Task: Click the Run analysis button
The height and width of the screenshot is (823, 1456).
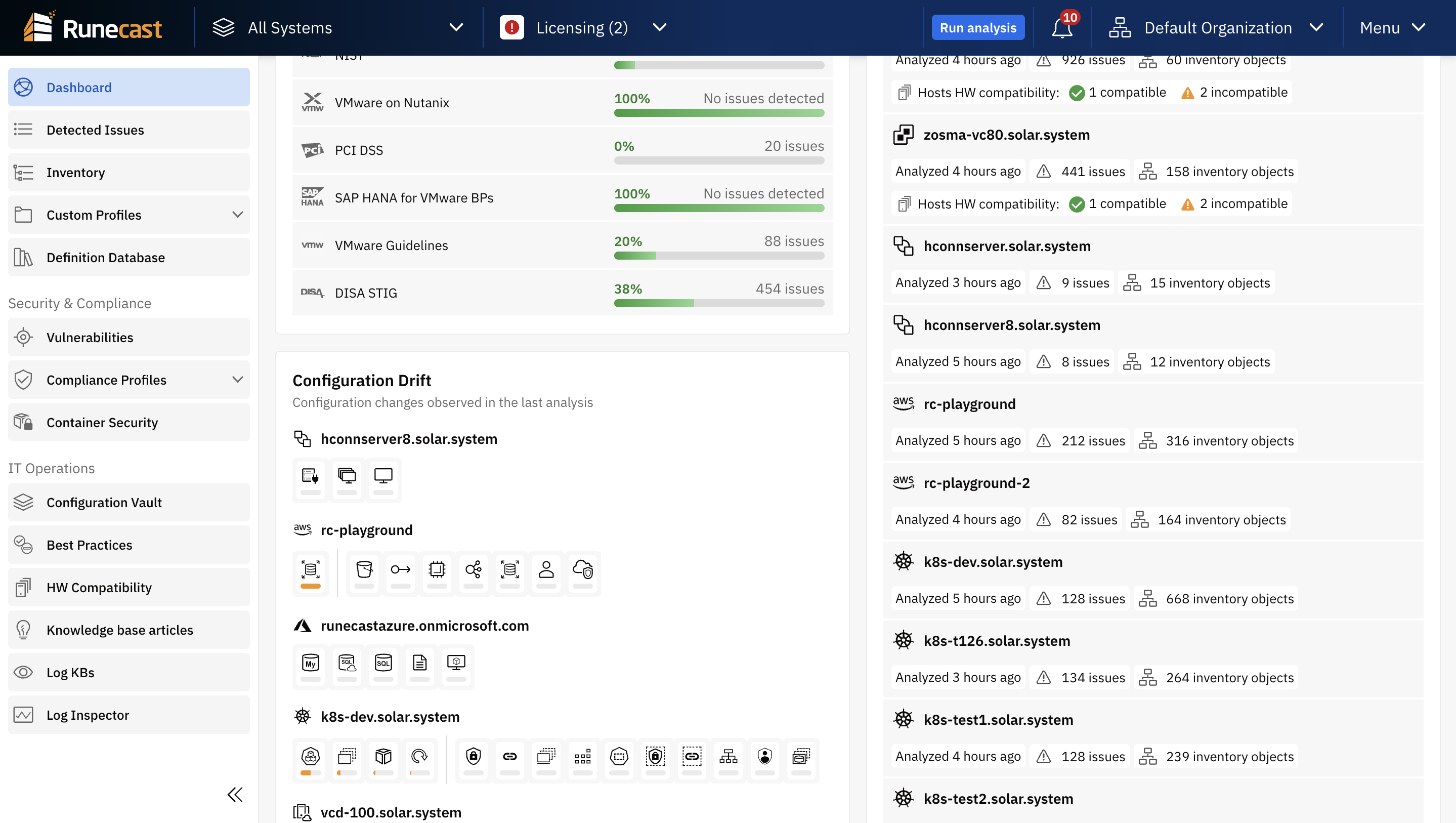Action: click(x=977, y=28)
